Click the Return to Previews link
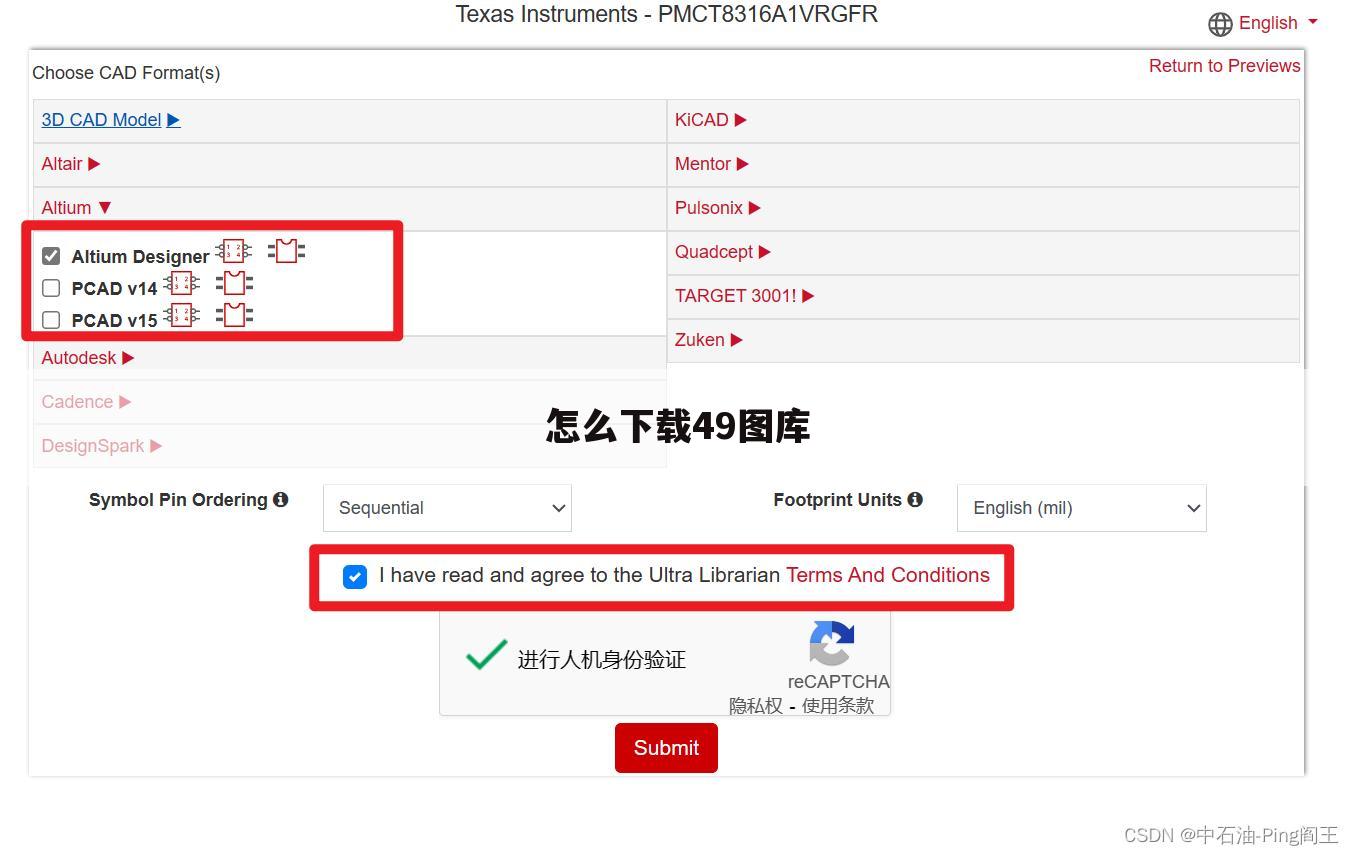The image size is (1354, 855). click(1225, 66)
